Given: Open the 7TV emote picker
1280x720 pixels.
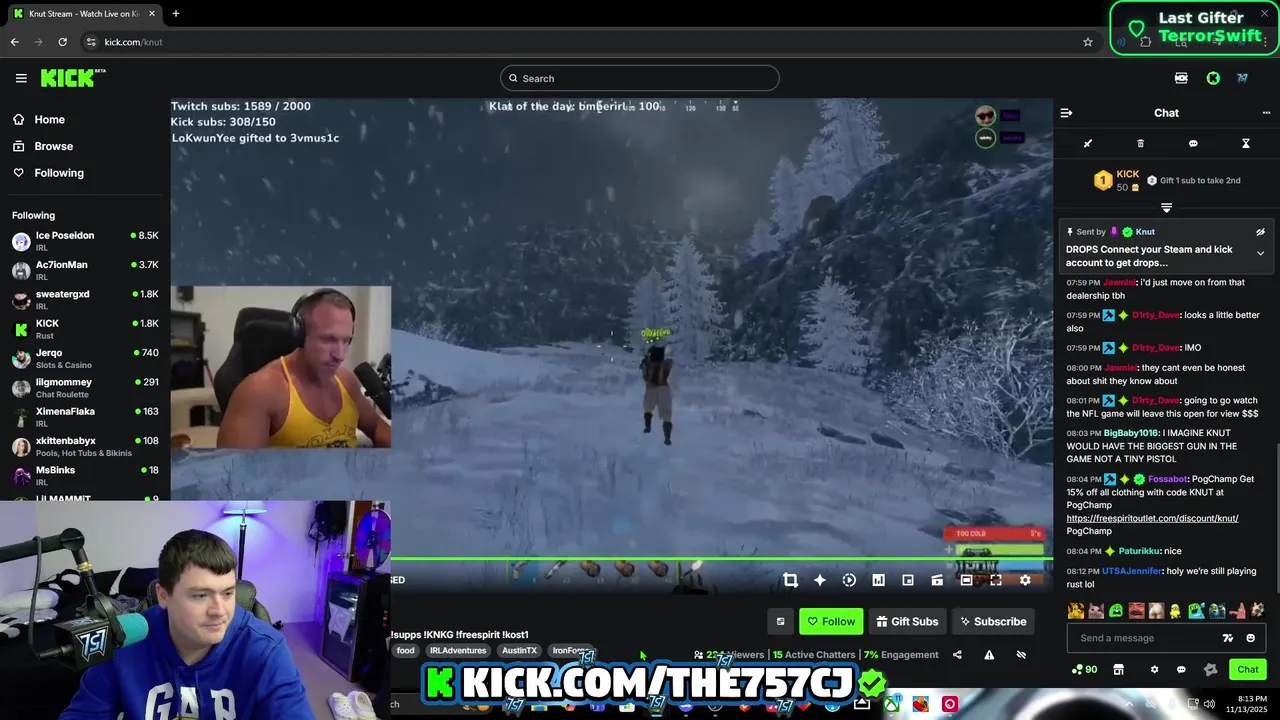Looking at the screenshot, I should [x=1228, y=638].
